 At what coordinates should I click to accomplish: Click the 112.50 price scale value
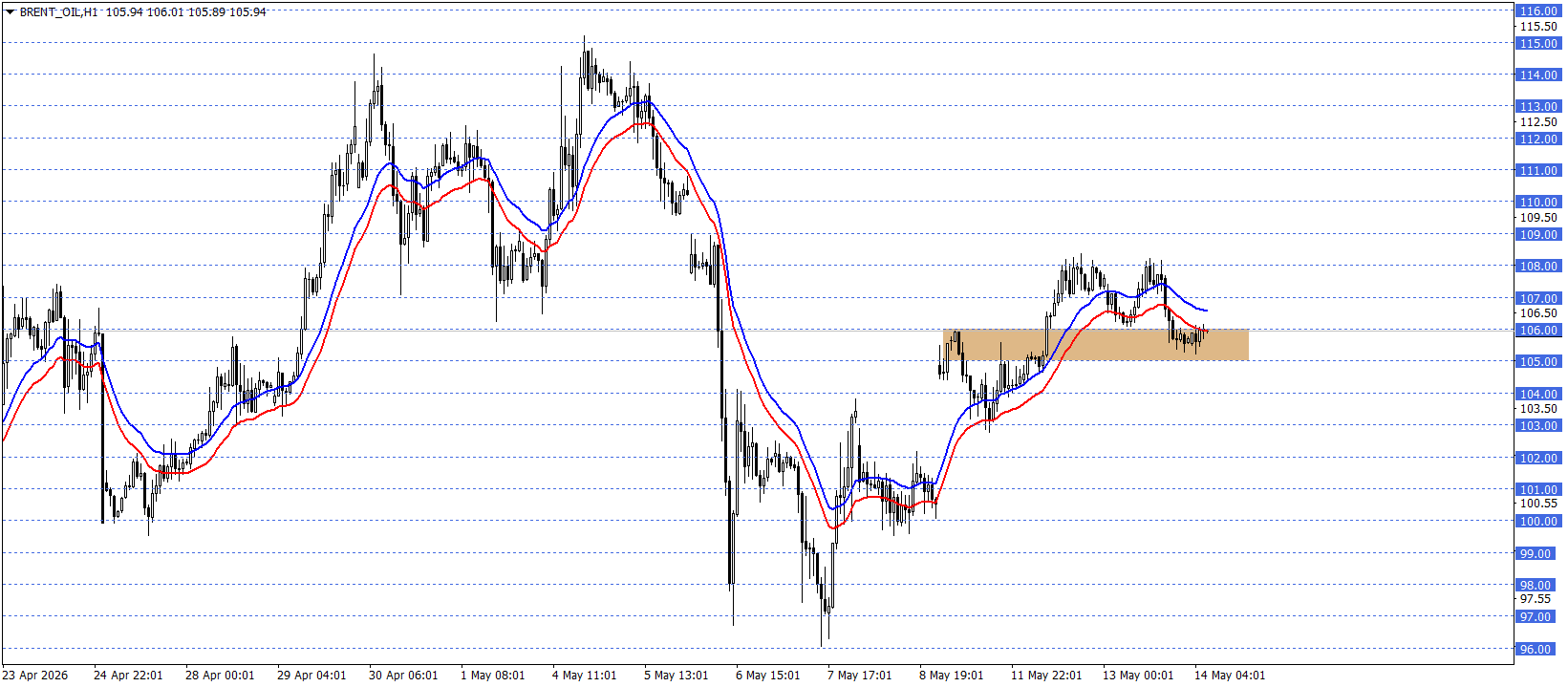1538,121
